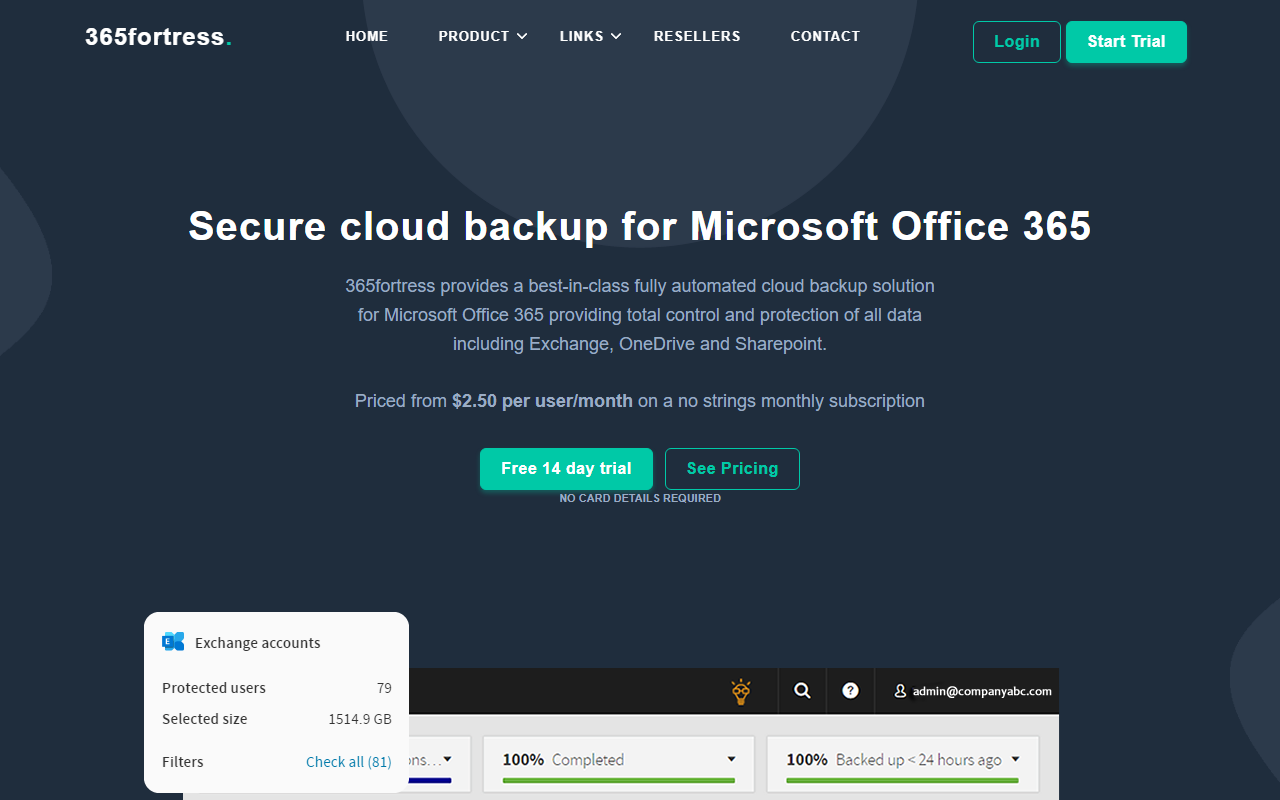1280x800 pixels.
Task: Expand the PRODUCT dropdown chevron
Action: click(522, 37)
